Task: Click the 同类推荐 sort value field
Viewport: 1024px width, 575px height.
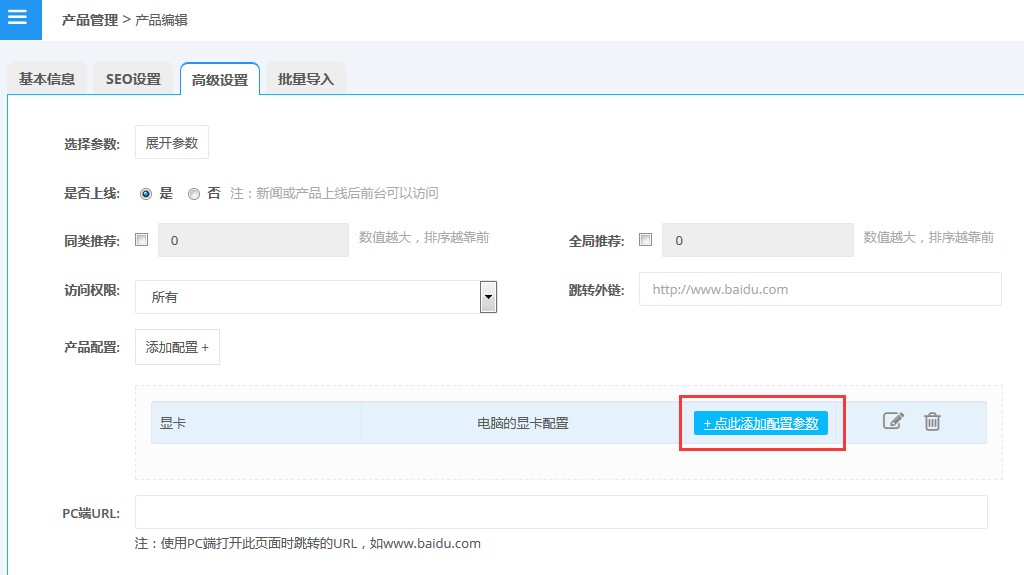Action: (x=253, y=240)
